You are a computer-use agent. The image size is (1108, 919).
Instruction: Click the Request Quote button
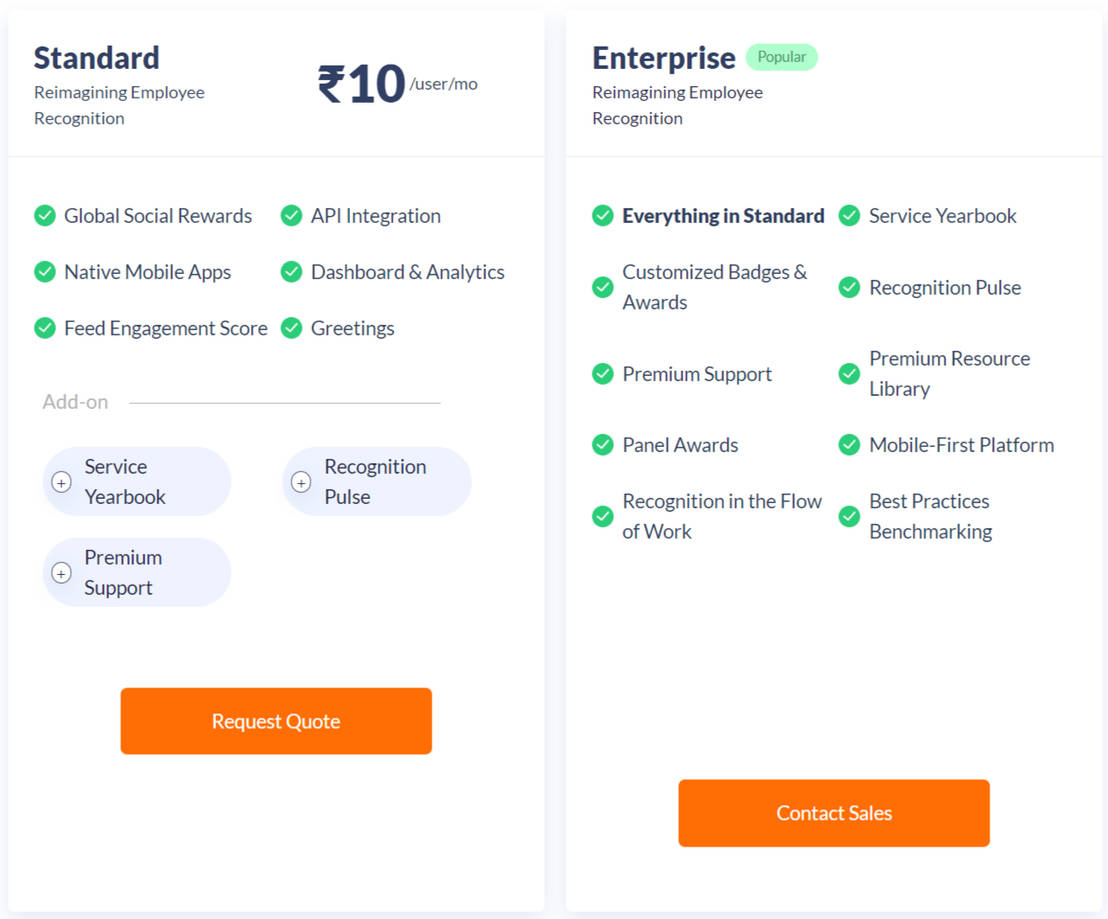[x=276, y=721]
